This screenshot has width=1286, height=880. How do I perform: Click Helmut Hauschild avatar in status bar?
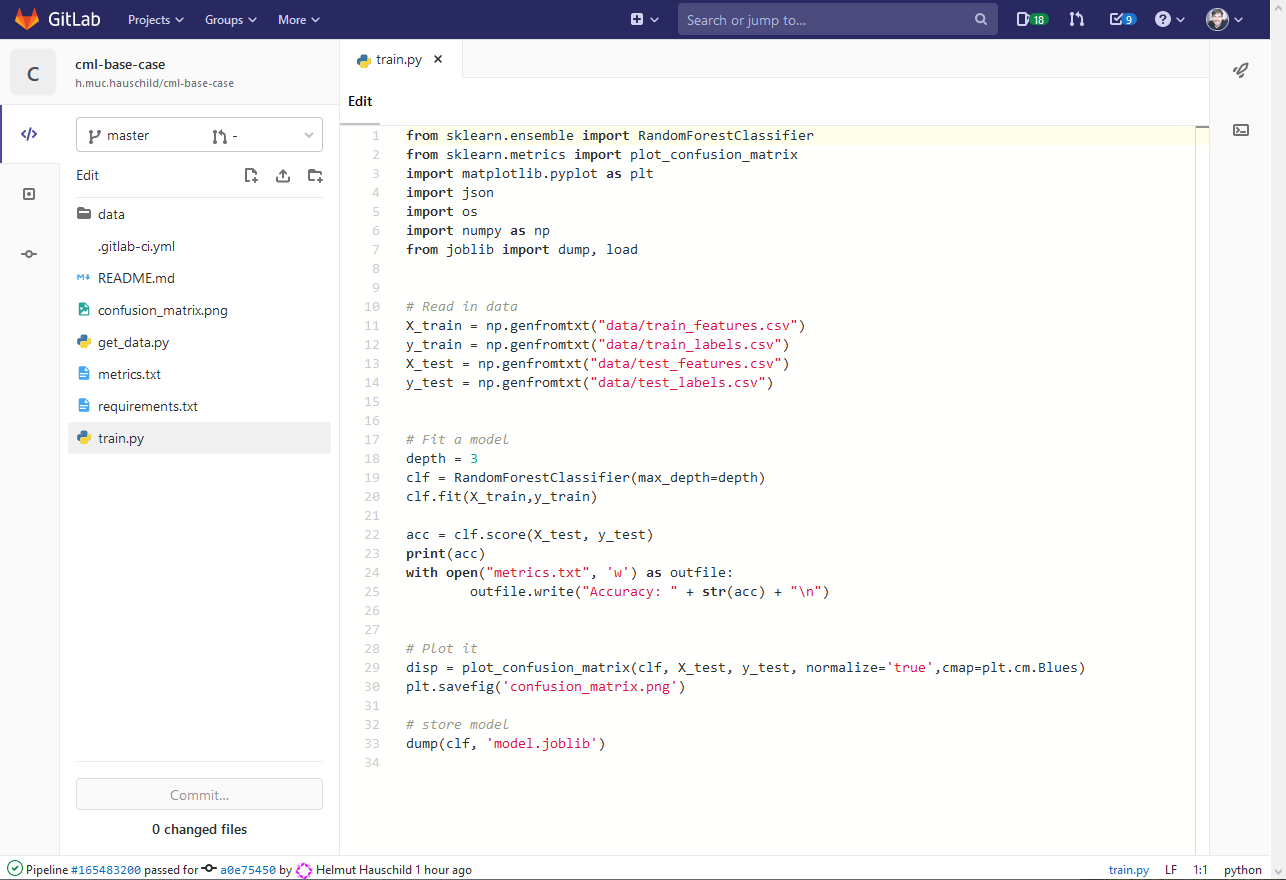304,870
